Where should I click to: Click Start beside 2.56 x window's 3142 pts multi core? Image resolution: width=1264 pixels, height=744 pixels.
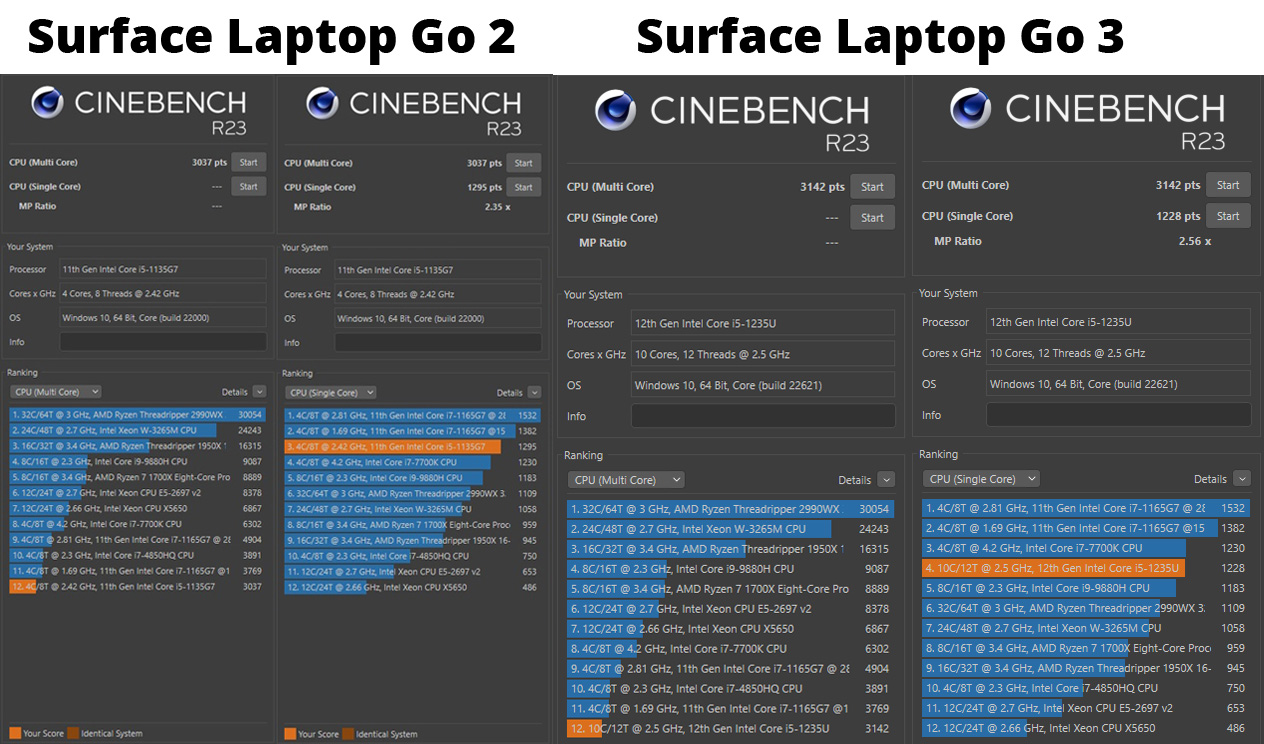pyautogui.click(x=1228, y=185)
